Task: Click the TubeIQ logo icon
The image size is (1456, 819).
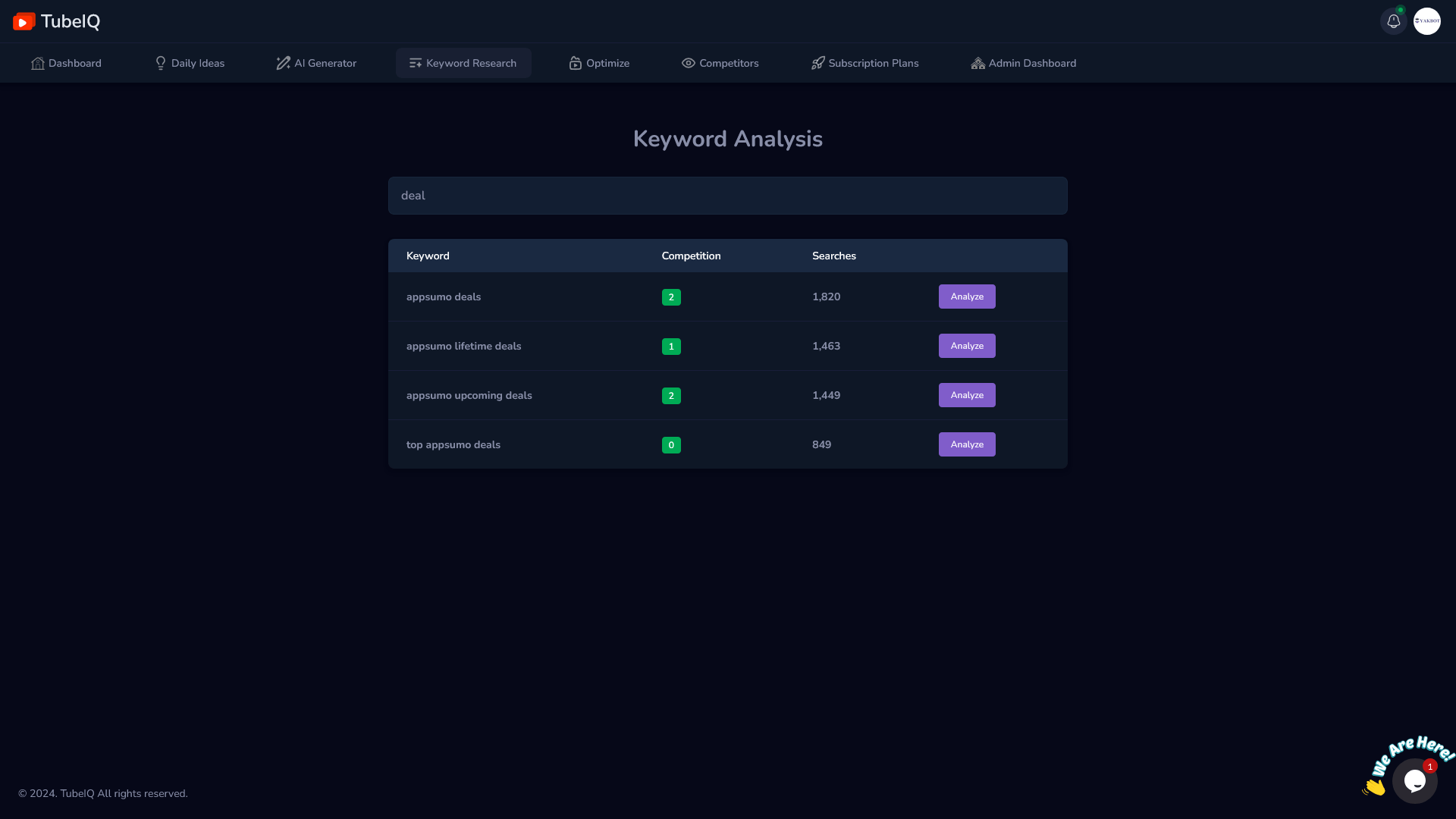Action: point(24,21)
